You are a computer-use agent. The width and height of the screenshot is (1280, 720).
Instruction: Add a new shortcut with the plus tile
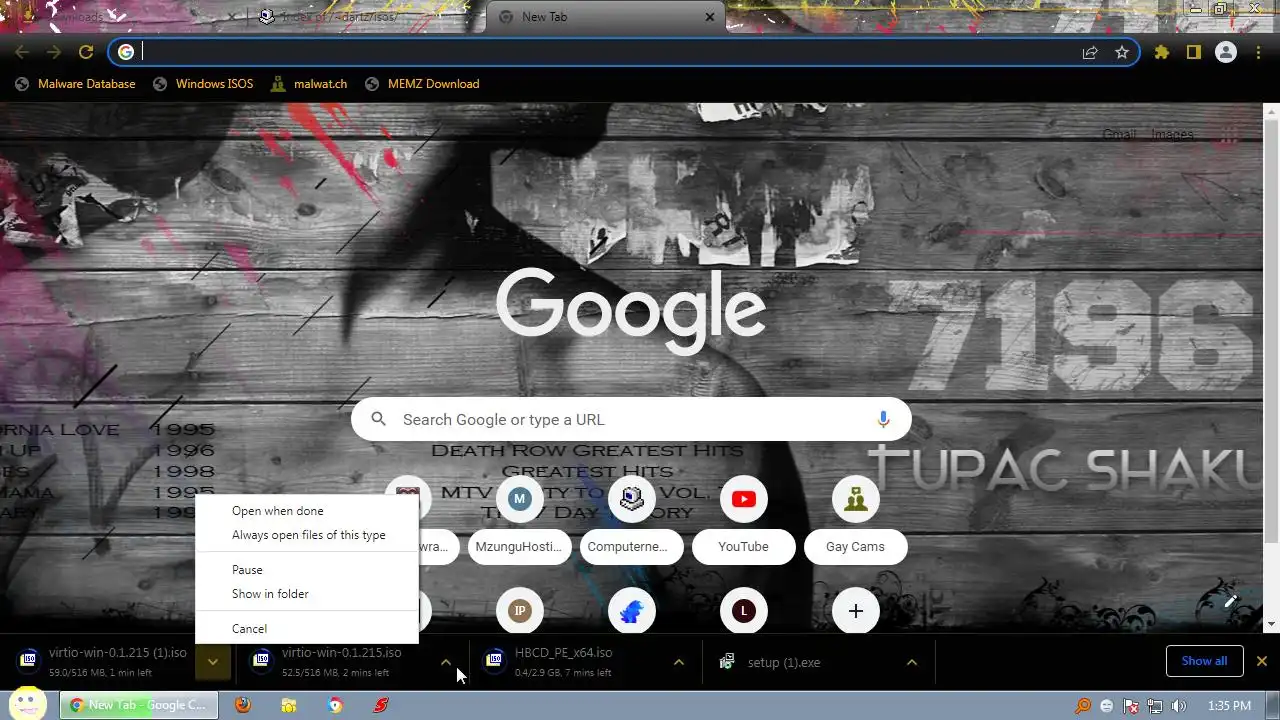click(x=855, y=611)
